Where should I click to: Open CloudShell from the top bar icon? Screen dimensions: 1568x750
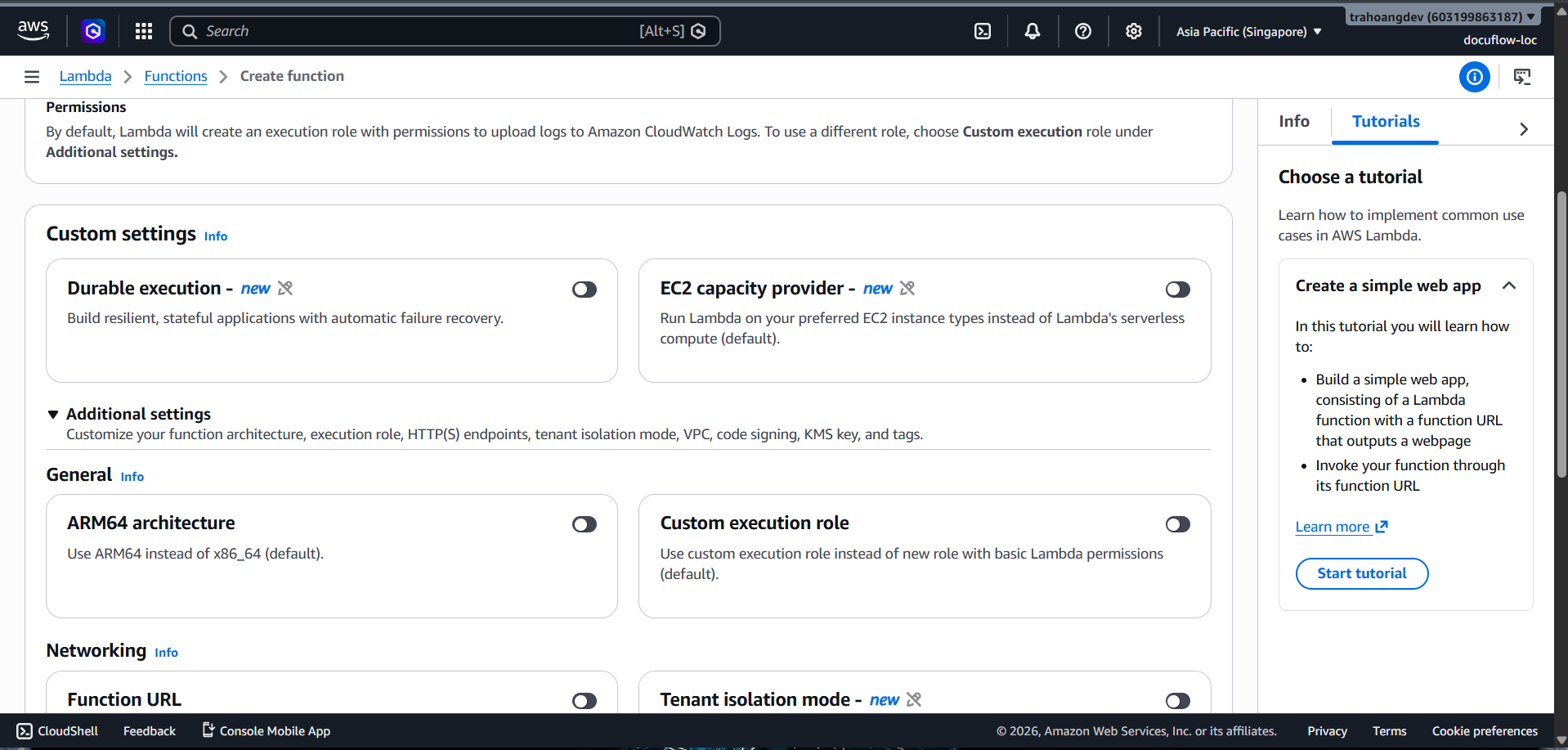point(983,31)
